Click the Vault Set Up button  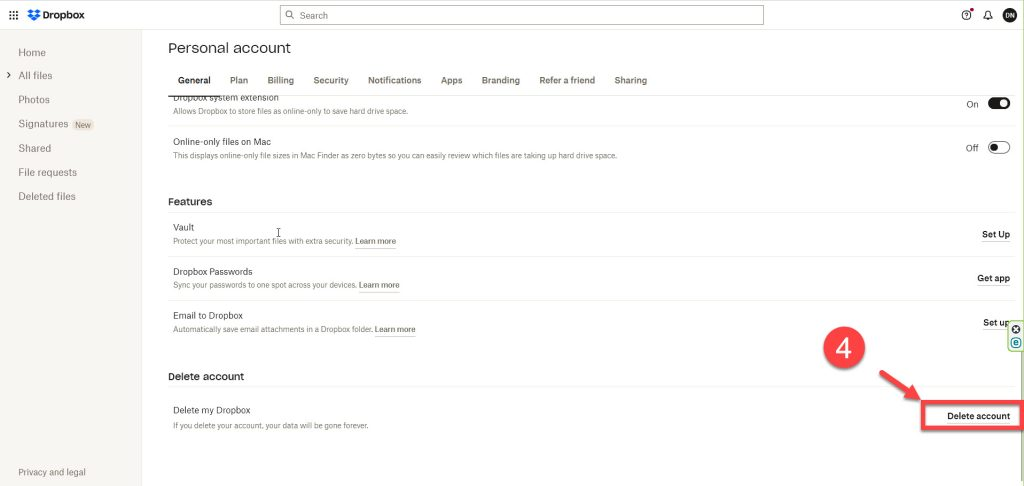(996, 235)
